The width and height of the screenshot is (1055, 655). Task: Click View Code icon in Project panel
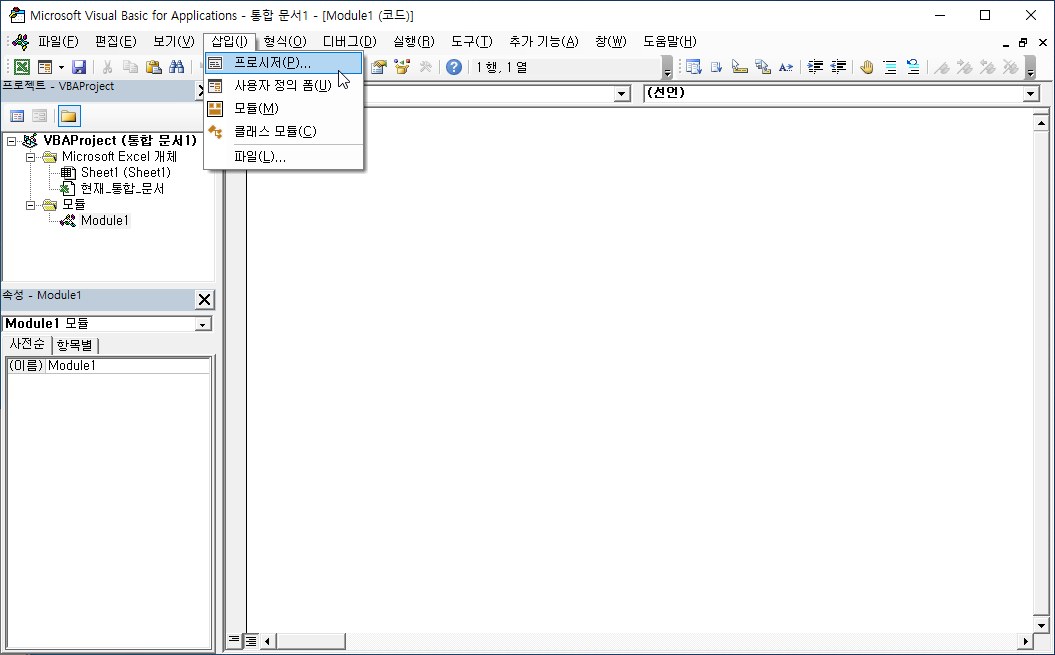17,116
